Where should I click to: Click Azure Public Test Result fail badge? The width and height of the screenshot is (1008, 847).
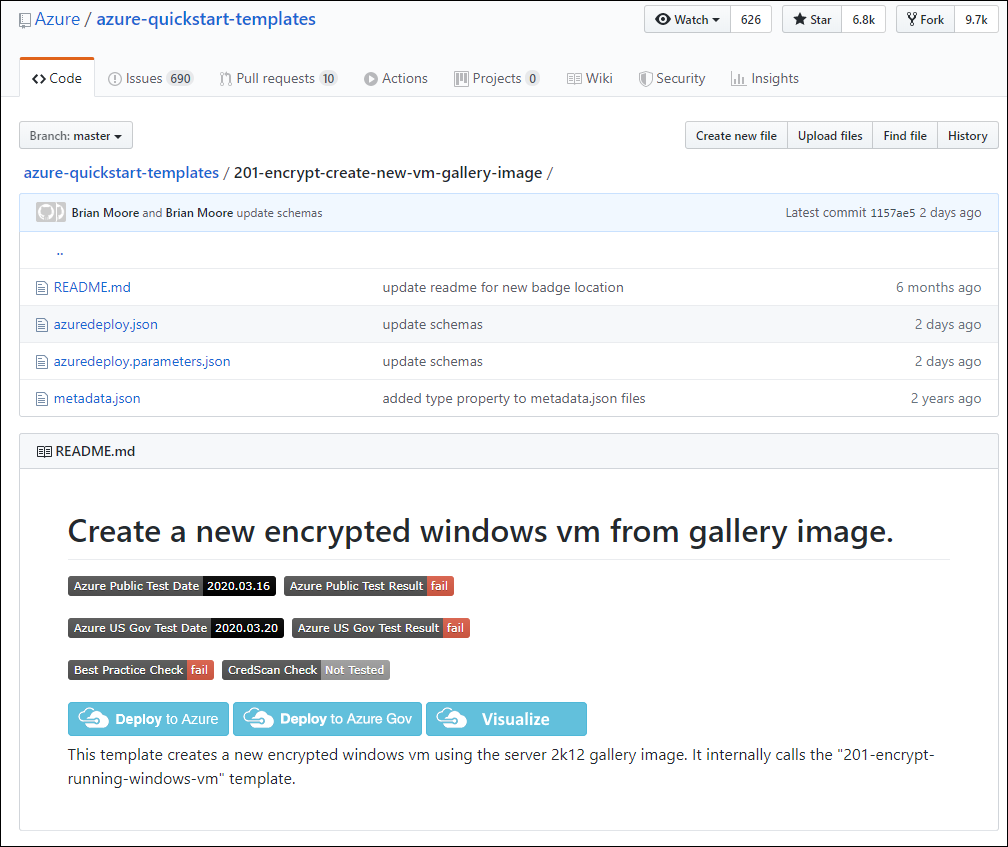click(369, 586)
